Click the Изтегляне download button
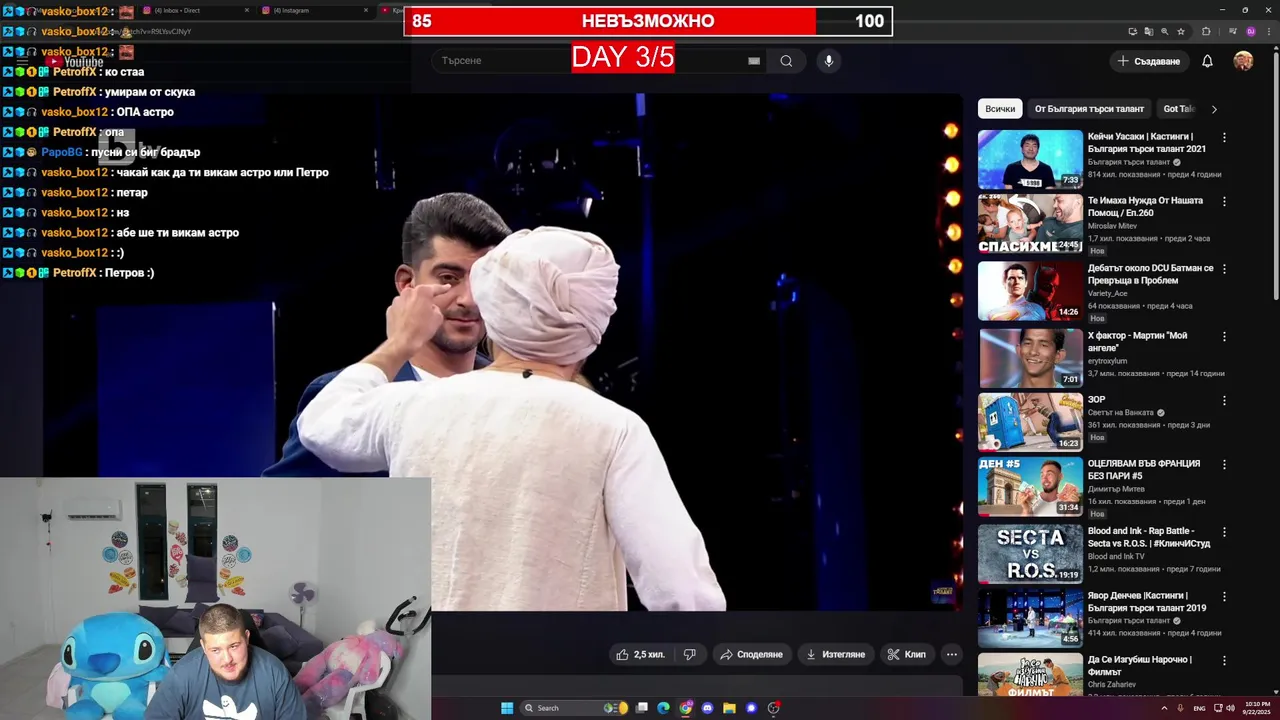The width and height of the screenshot is (1280, 720). tap(835, 654)
